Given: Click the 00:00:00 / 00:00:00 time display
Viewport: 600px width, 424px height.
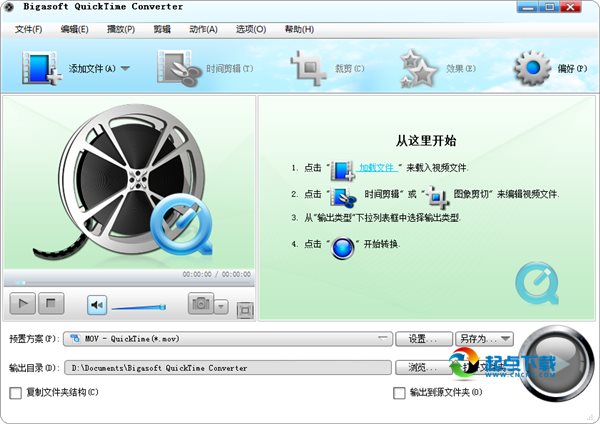Looking at the screenshot, I should pos(217,274).
